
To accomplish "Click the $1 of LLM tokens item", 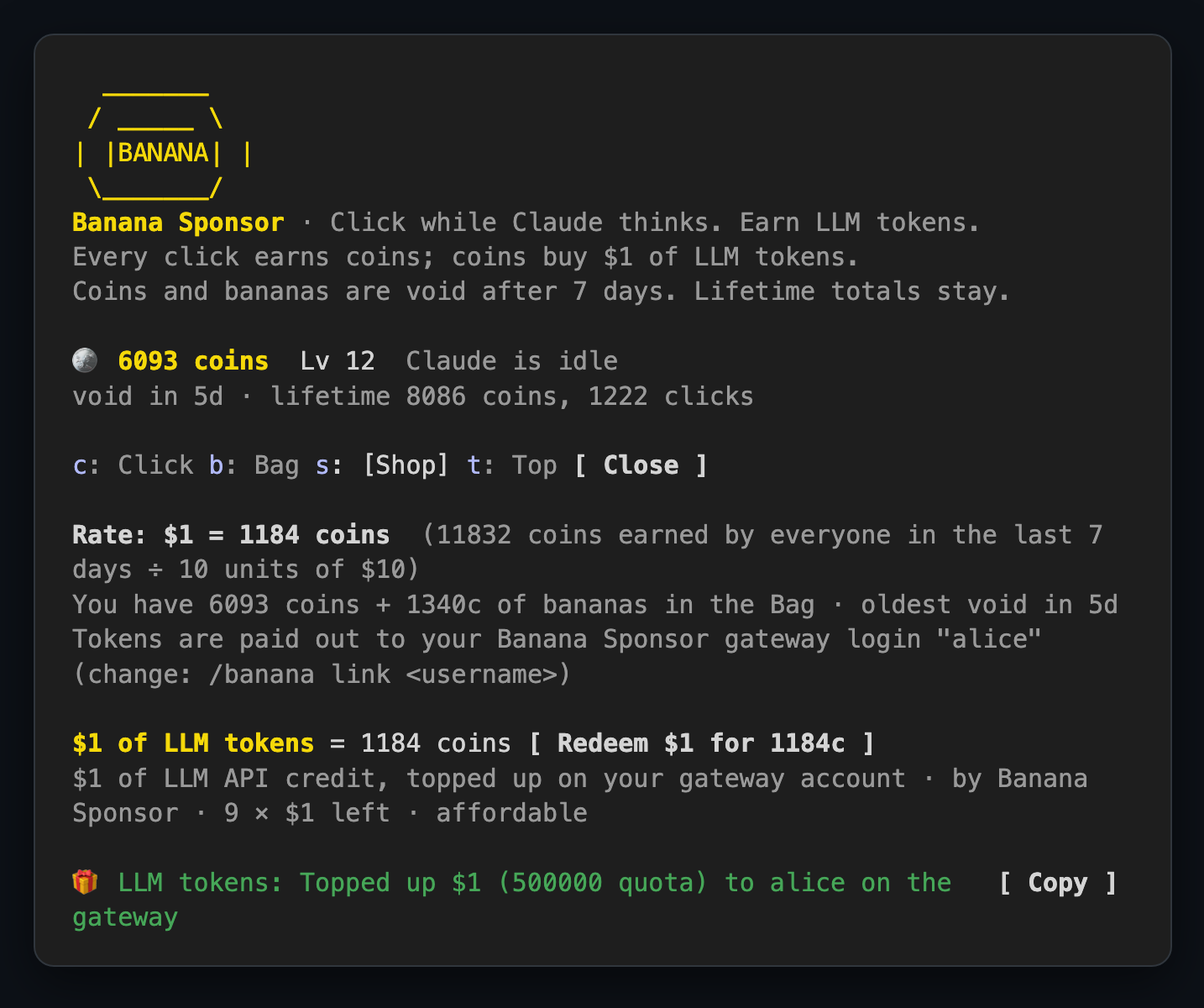I will [x=193, y=743].
